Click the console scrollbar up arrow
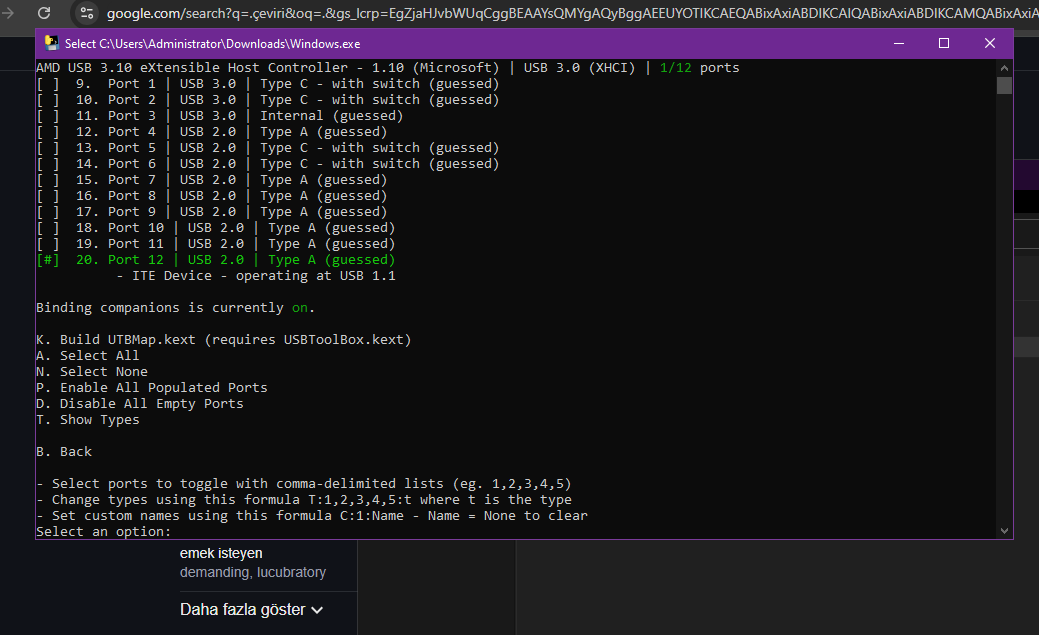1039x635 pixels. [x=1004, y=67]
